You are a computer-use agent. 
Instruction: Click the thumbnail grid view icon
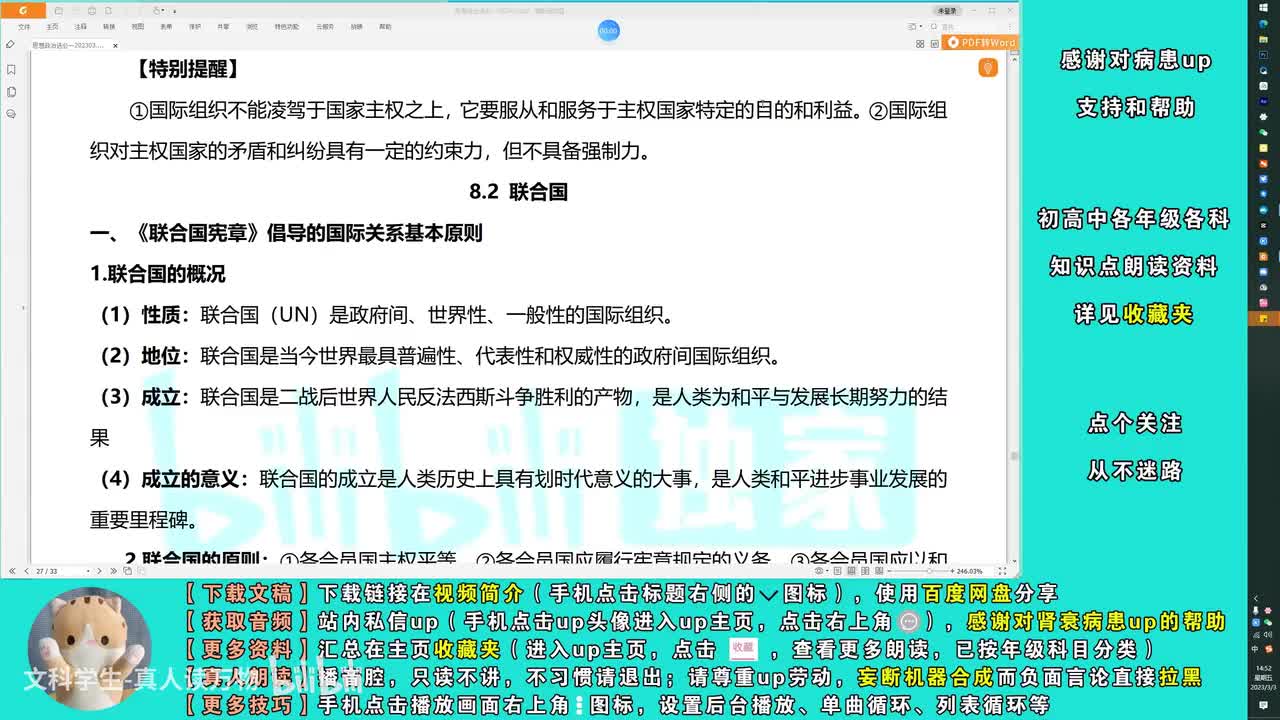click(x=920, y=44)
